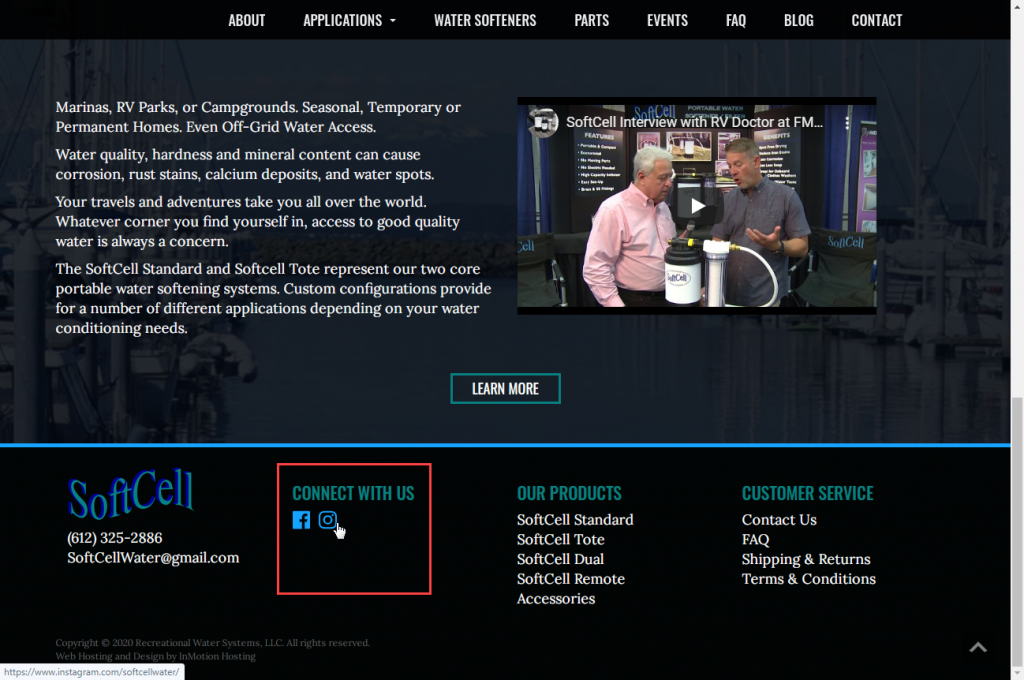Viewport: 1024px width, 680px height.
Task: Open the SoftCell Standard product link
Action: coord(575,520)
